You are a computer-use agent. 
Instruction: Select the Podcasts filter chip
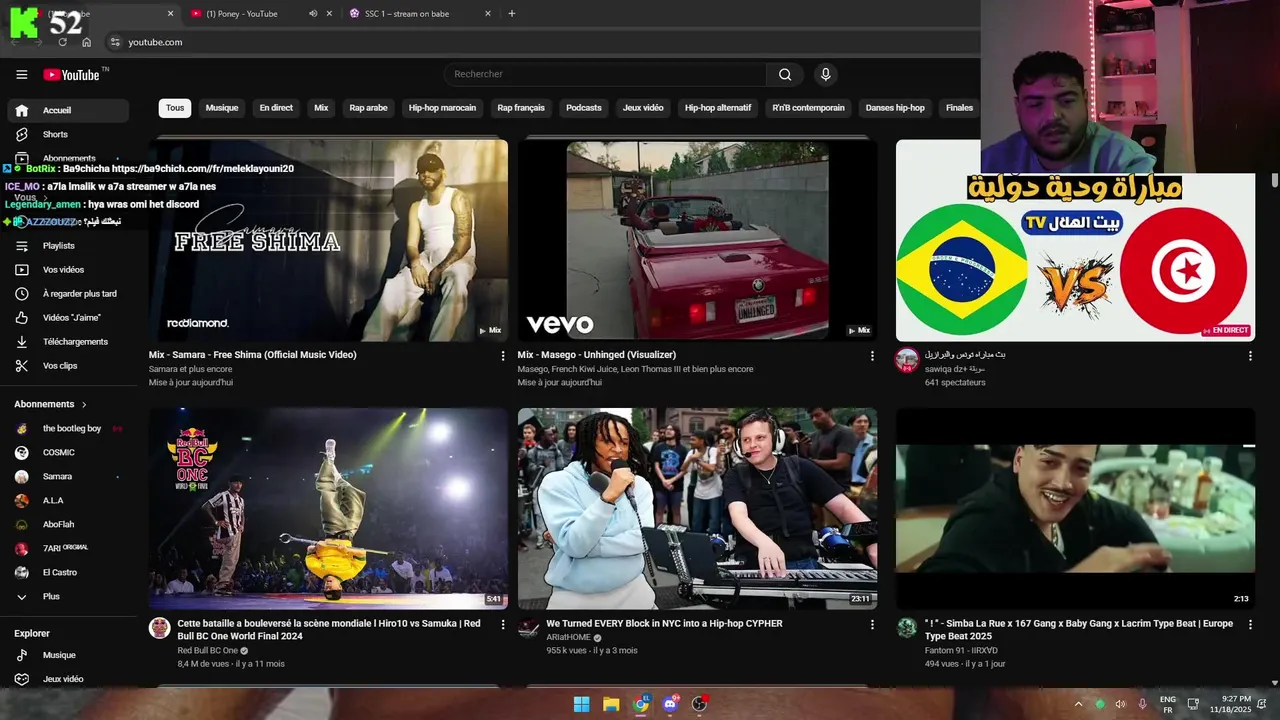pyautogui.click(x=584, y=108)
